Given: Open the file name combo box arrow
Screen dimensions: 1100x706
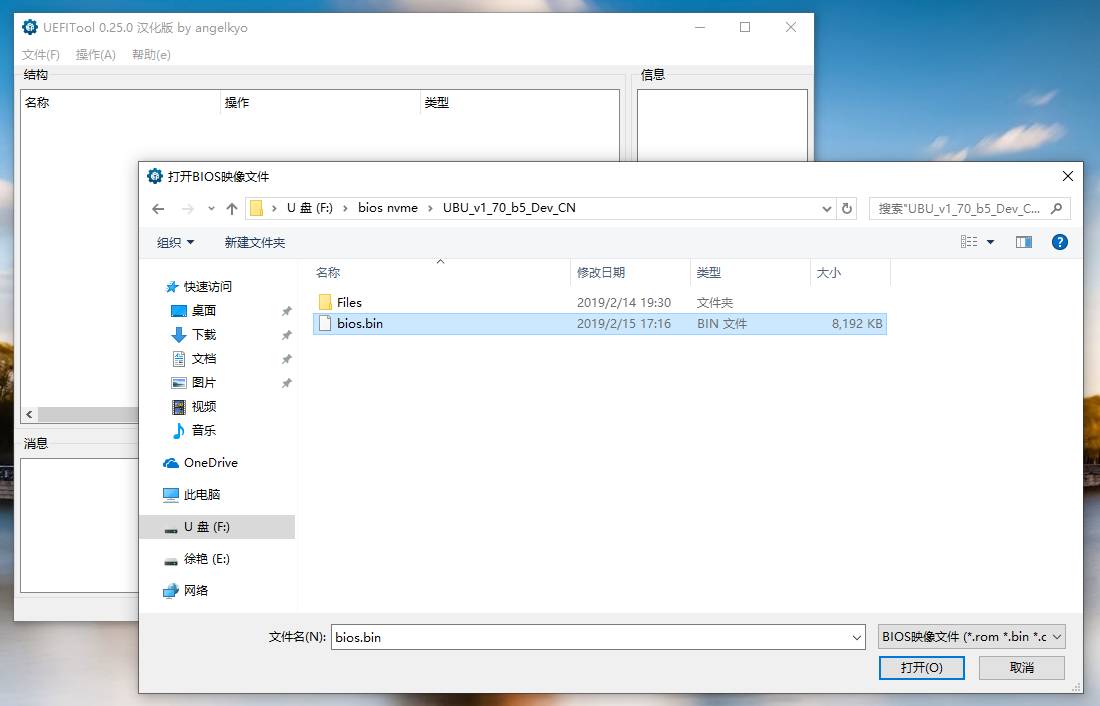Looking at the screenshot, I should [x=856, y=637].
